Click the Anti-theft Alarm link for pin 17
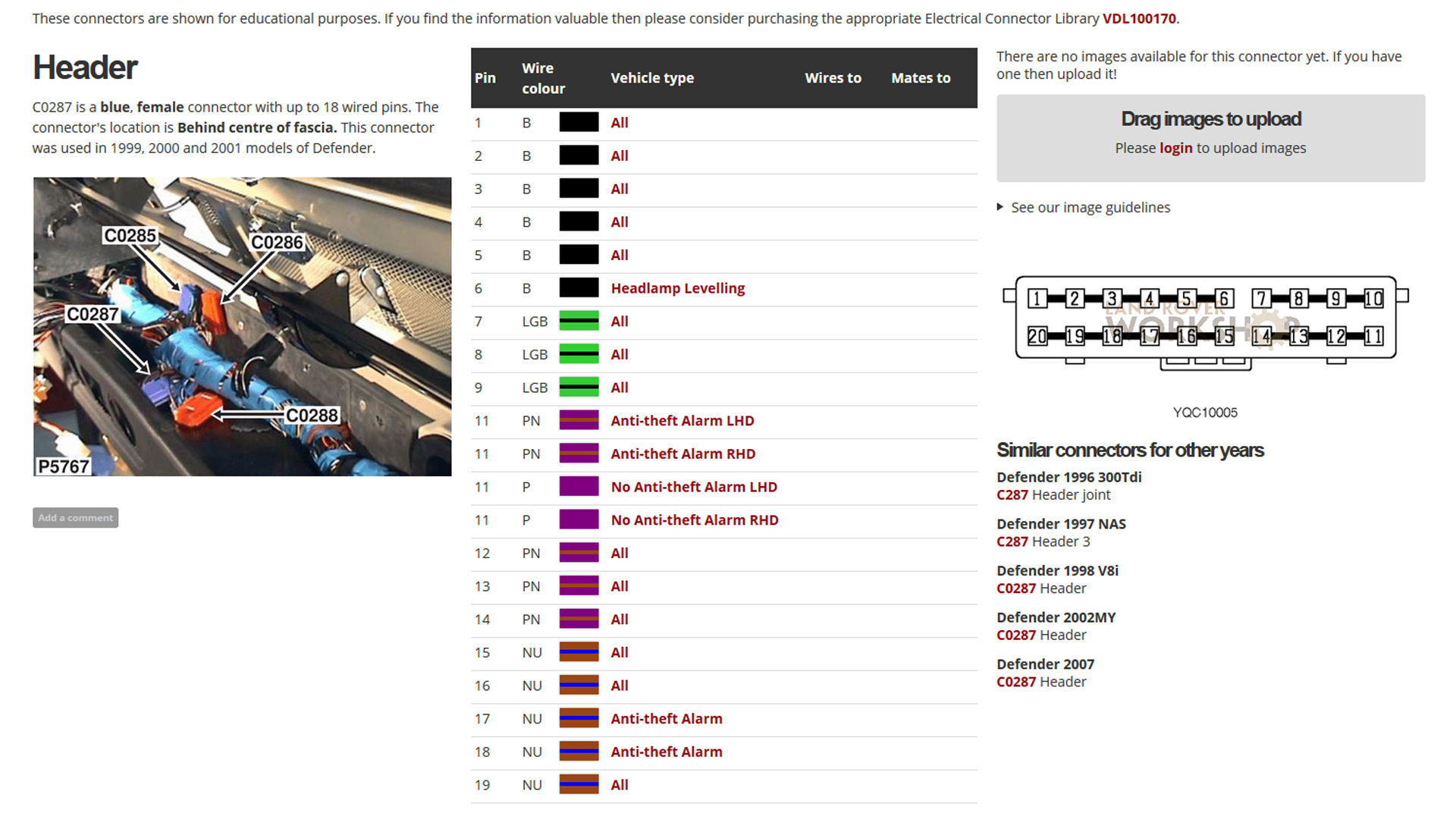 [666, 719]
